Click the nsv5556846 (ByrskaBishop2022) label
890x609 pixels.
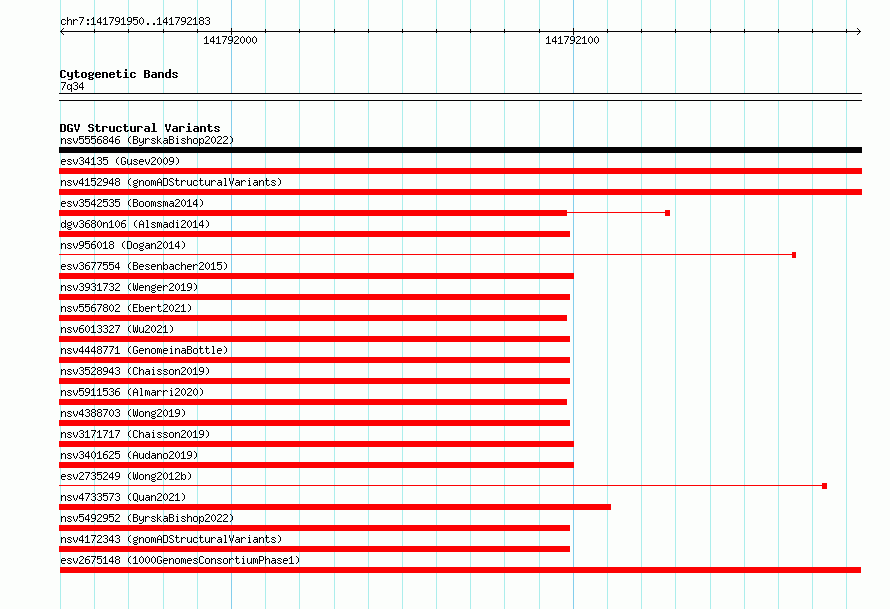point(147,140)
